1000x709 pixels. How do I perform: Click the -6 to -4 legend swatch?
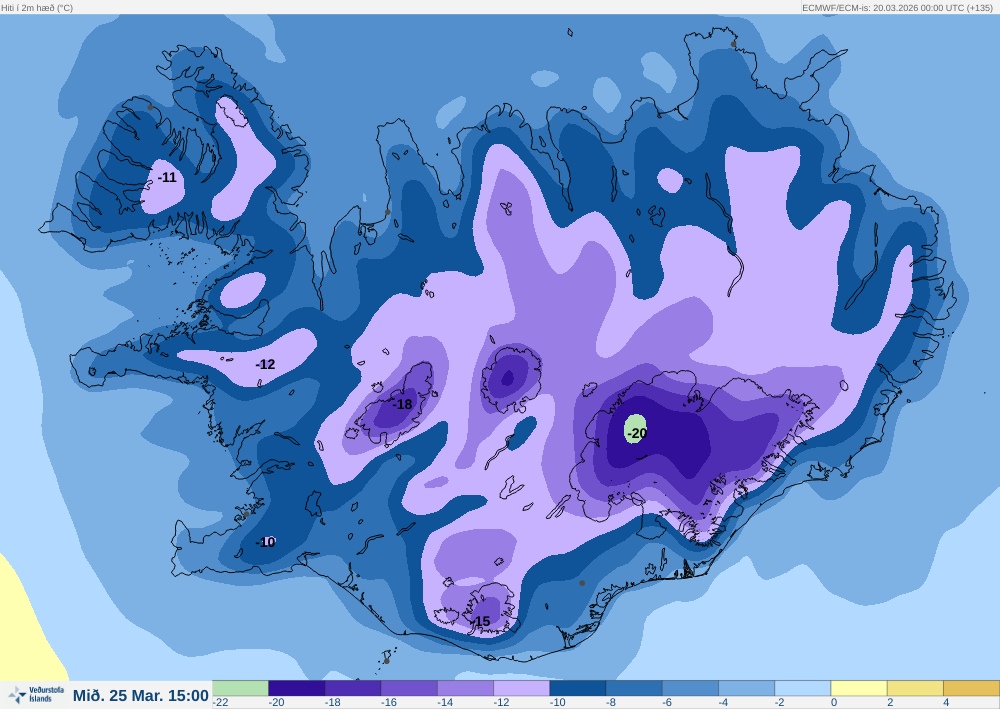pos(691,688)
